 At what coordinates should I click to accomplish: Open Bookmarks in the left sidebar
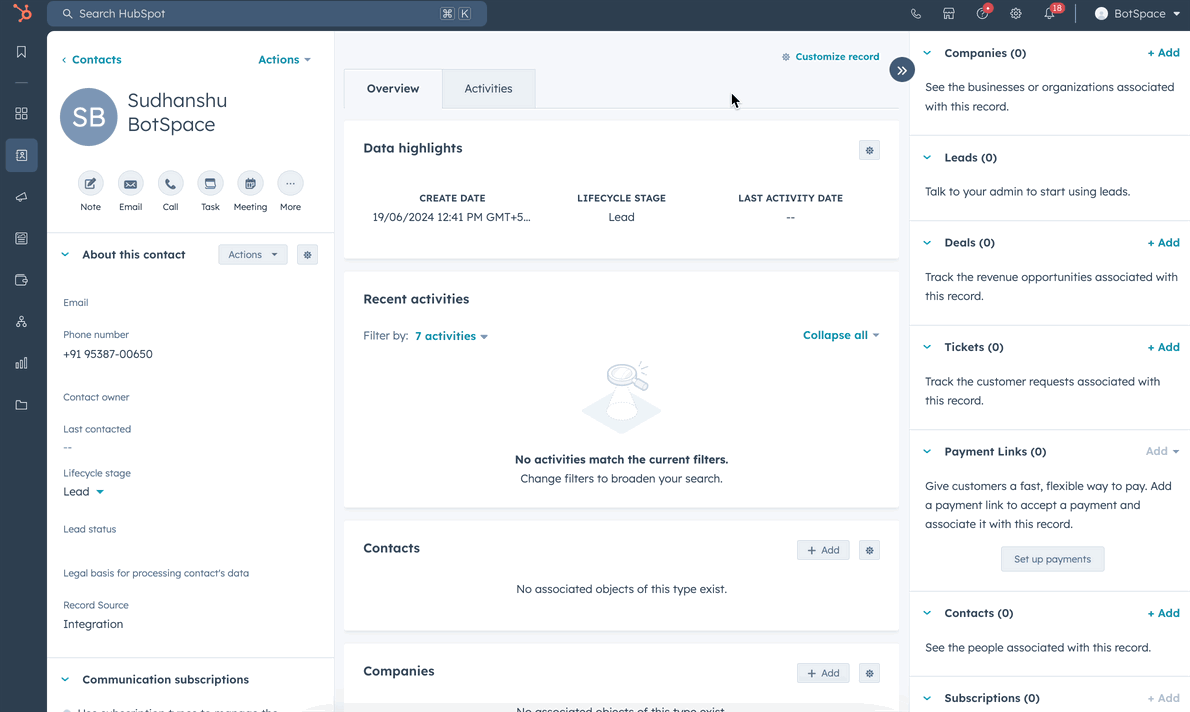(x=21, y=52)
